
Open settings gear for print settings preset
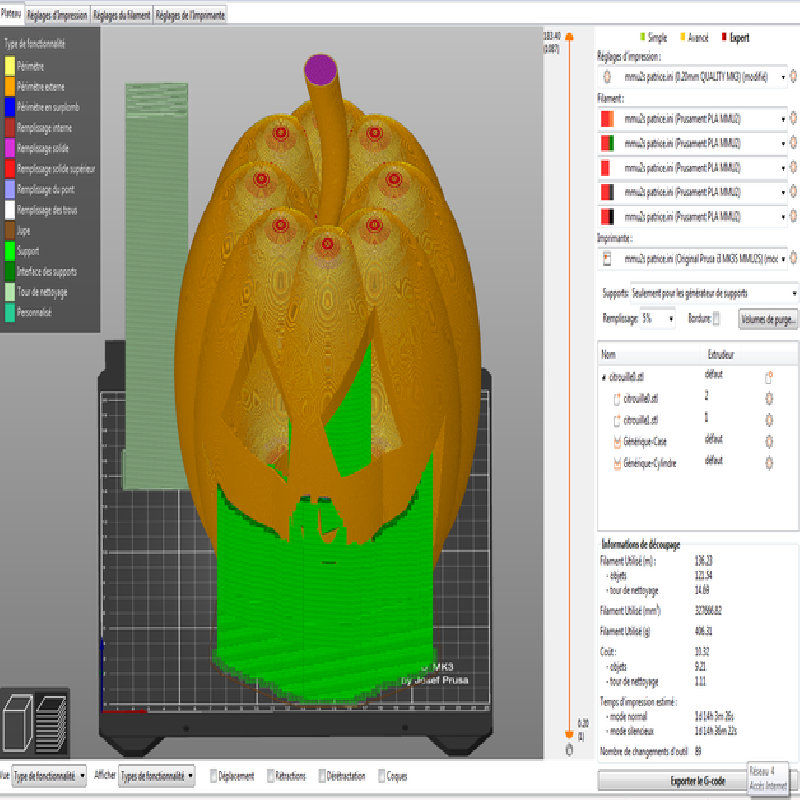(794, 75)
